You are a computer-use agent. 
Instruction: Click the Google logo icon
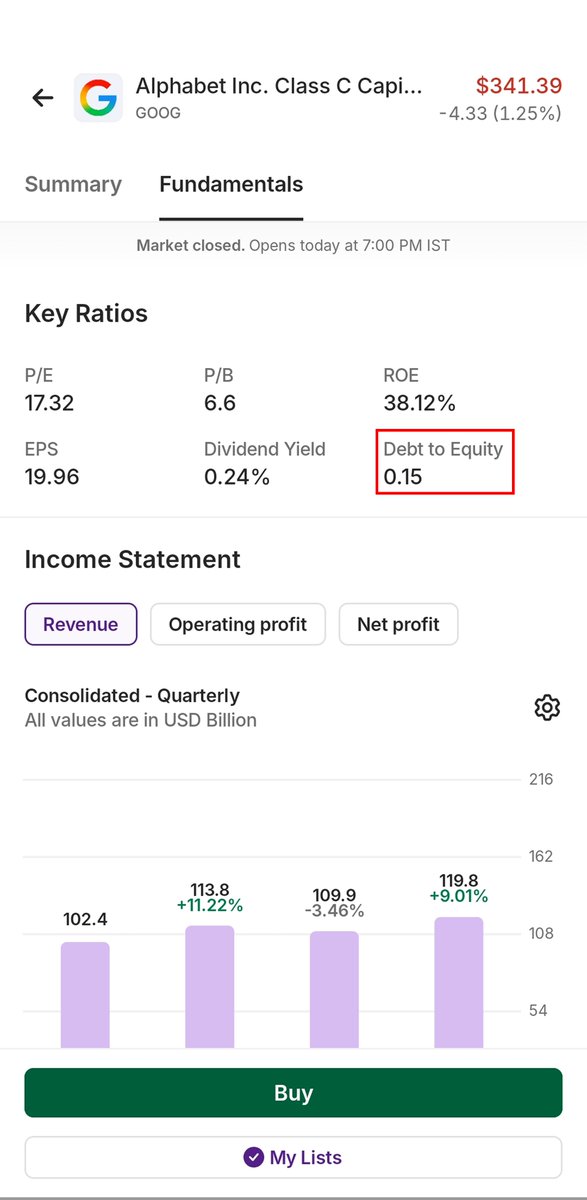click(x=98, y=98)
